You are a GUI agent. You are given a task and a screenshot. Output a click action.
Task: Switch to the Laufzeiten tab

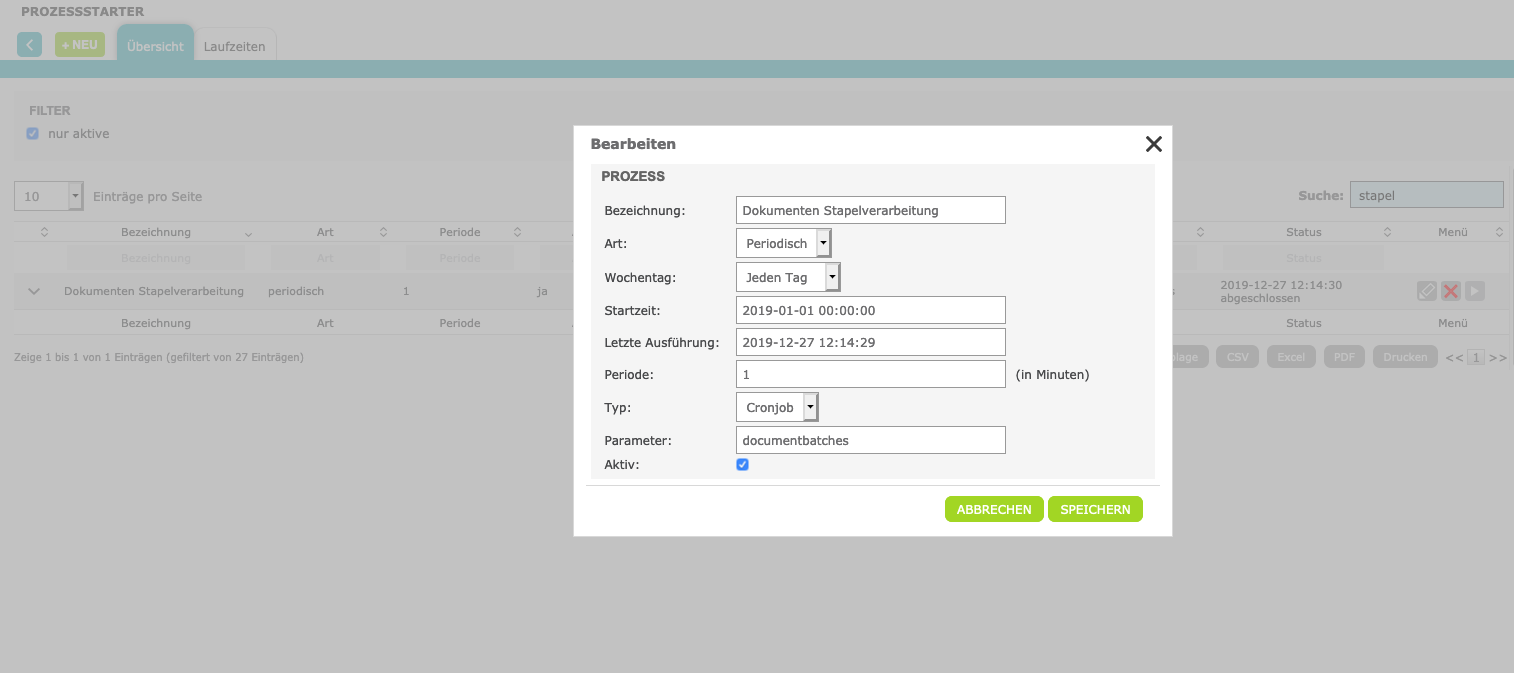(234, 46)
